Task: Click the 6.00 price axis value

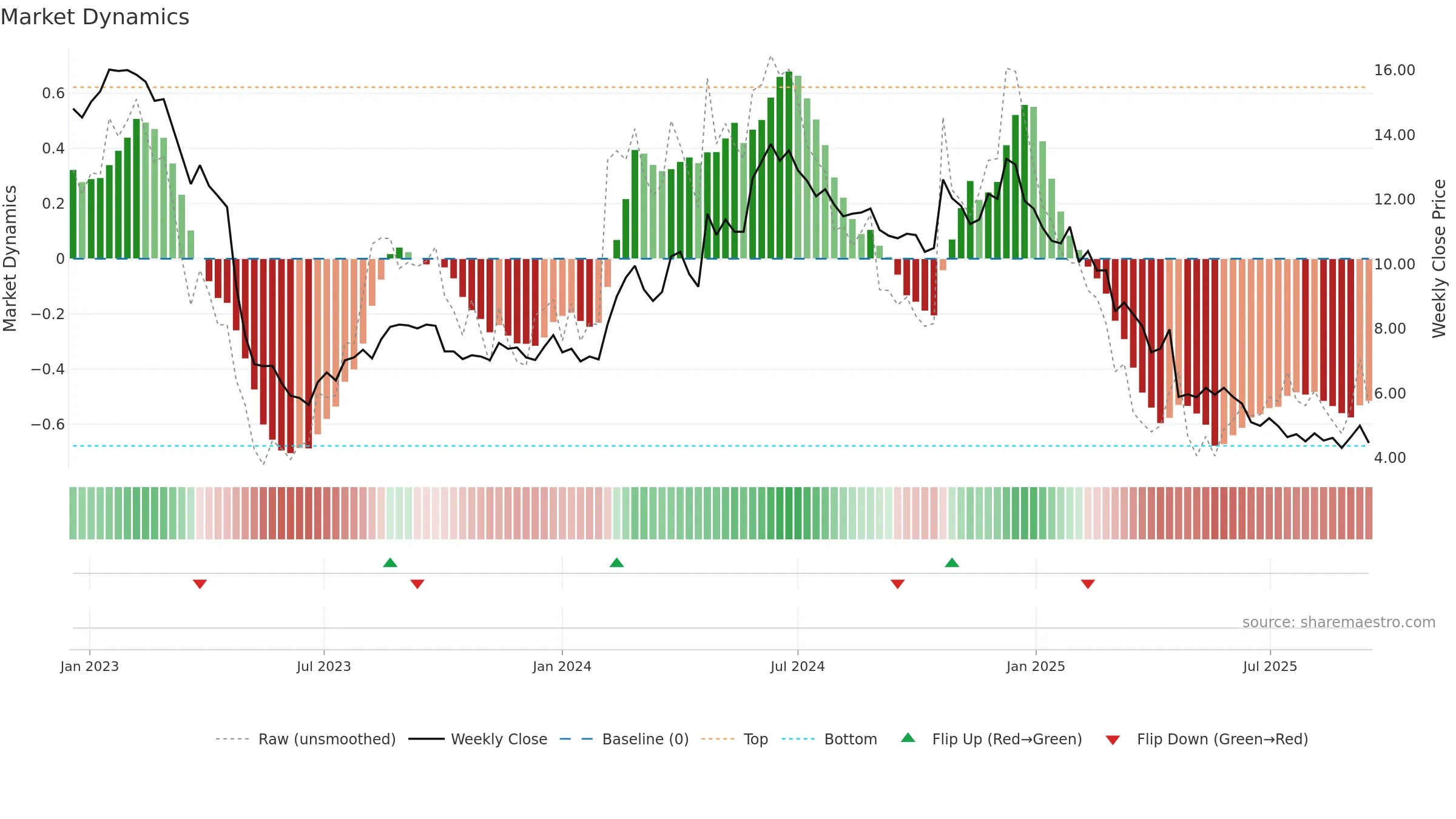Action: 1390,393
